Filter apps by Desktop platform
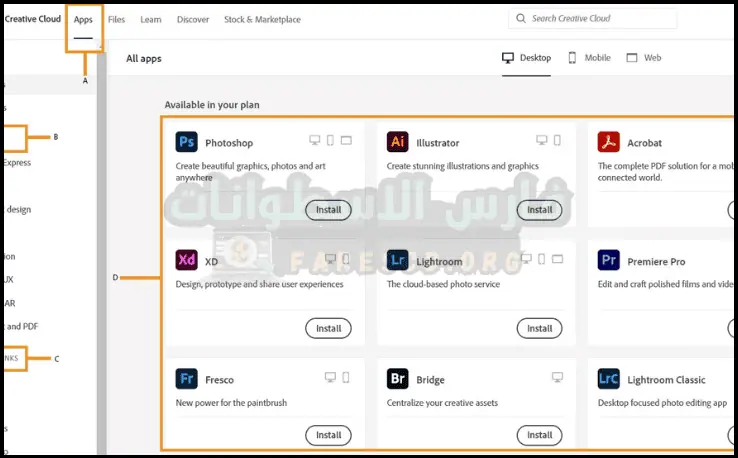738x458 pixels. 527,58
